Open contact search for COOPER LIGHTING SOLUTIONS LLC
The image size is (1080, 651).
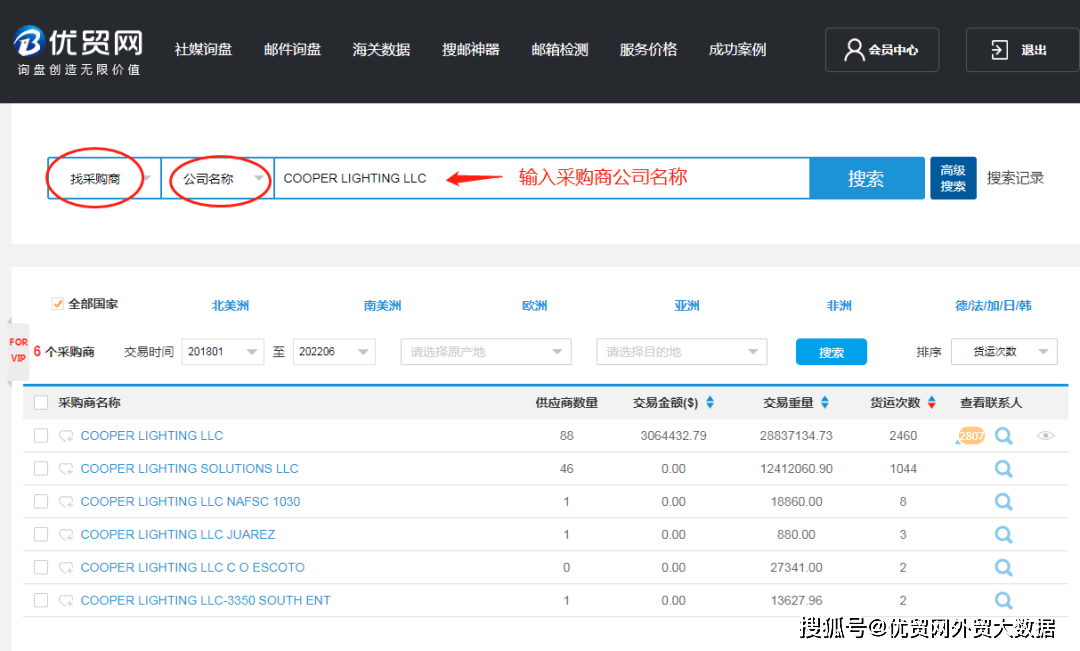pos(1003,468)
